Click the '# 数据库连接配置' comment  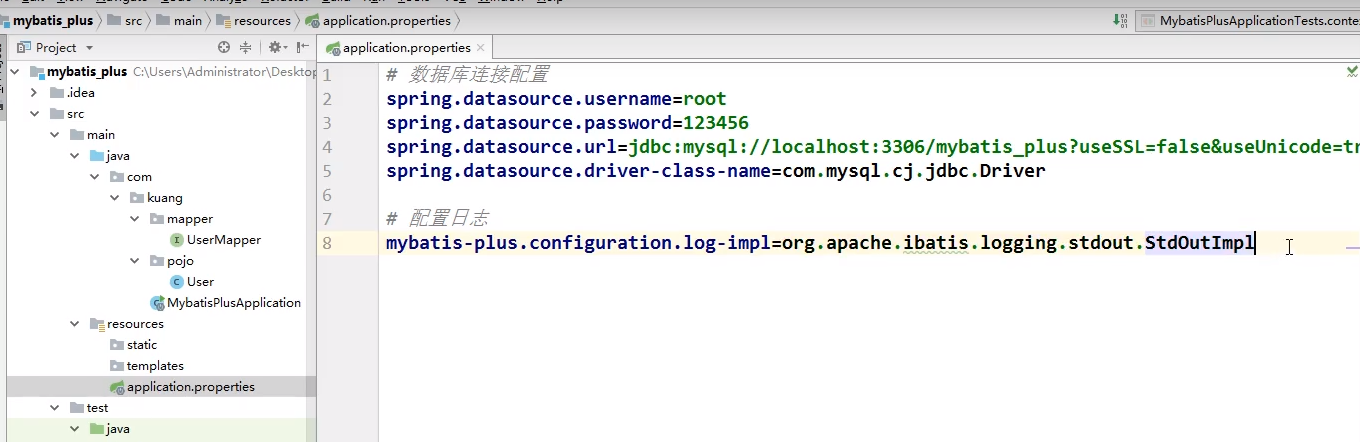pos(467,75)
